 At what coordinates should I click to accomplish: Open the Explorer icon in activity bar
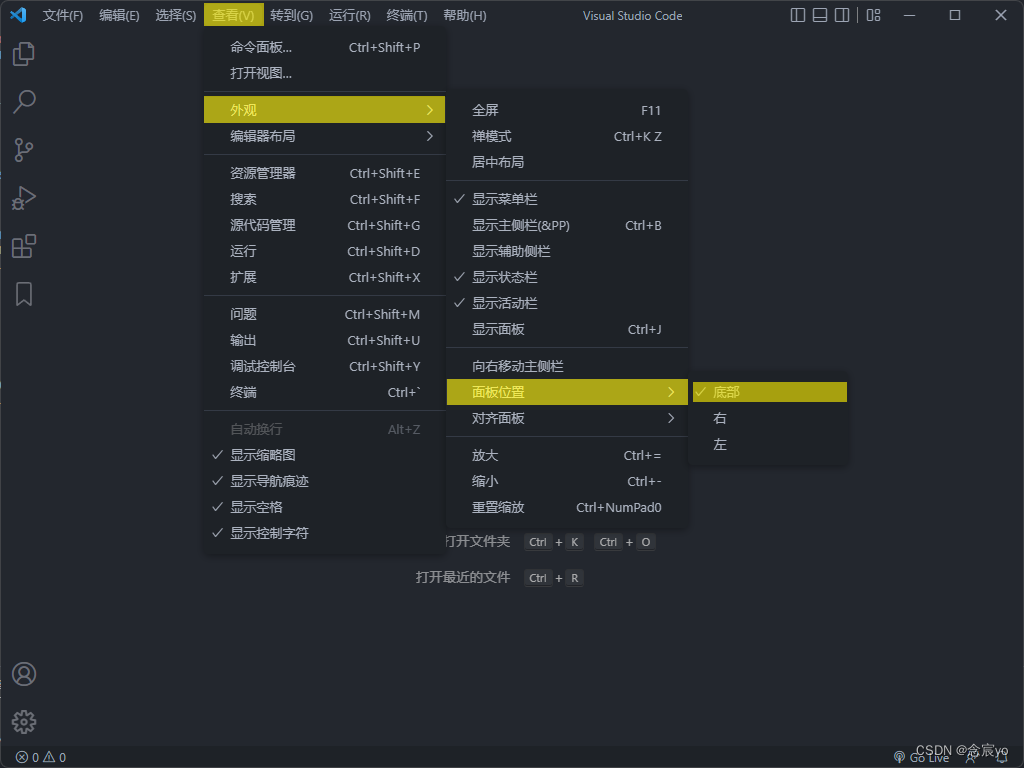(x=24, y=54)
